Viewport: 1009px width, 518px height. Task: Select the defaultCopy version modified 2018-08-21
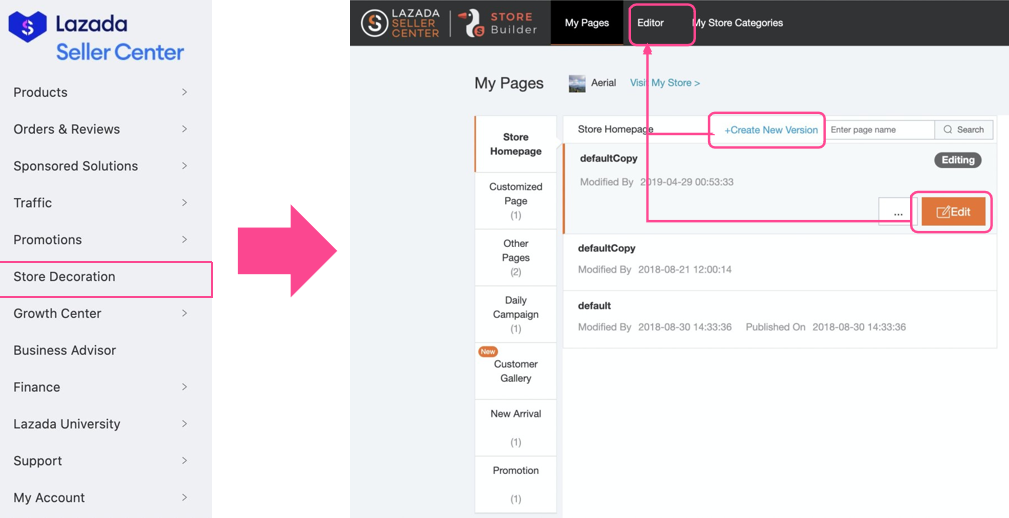[x=779, y=262]
